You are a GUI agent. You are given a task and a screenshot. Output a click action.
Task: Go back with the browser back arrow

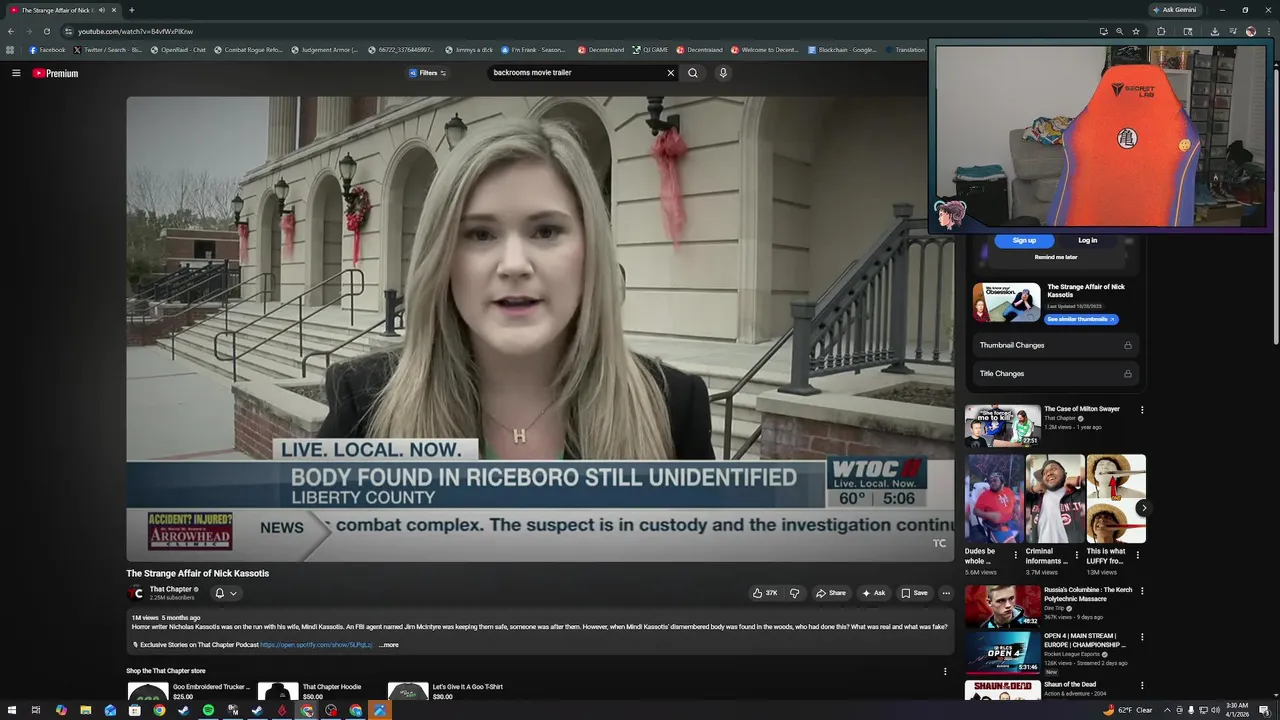pyautogui.click(x=11, y=31)
